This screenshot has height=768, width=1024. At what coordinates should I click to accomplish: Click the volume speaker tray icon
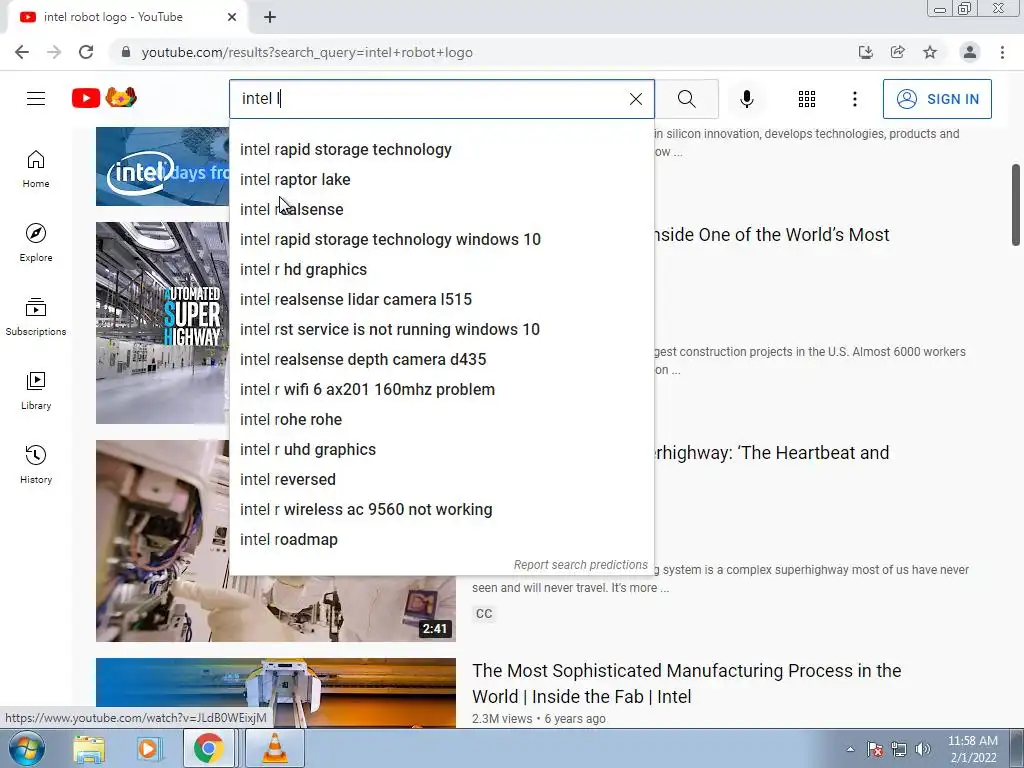(923, 750)
